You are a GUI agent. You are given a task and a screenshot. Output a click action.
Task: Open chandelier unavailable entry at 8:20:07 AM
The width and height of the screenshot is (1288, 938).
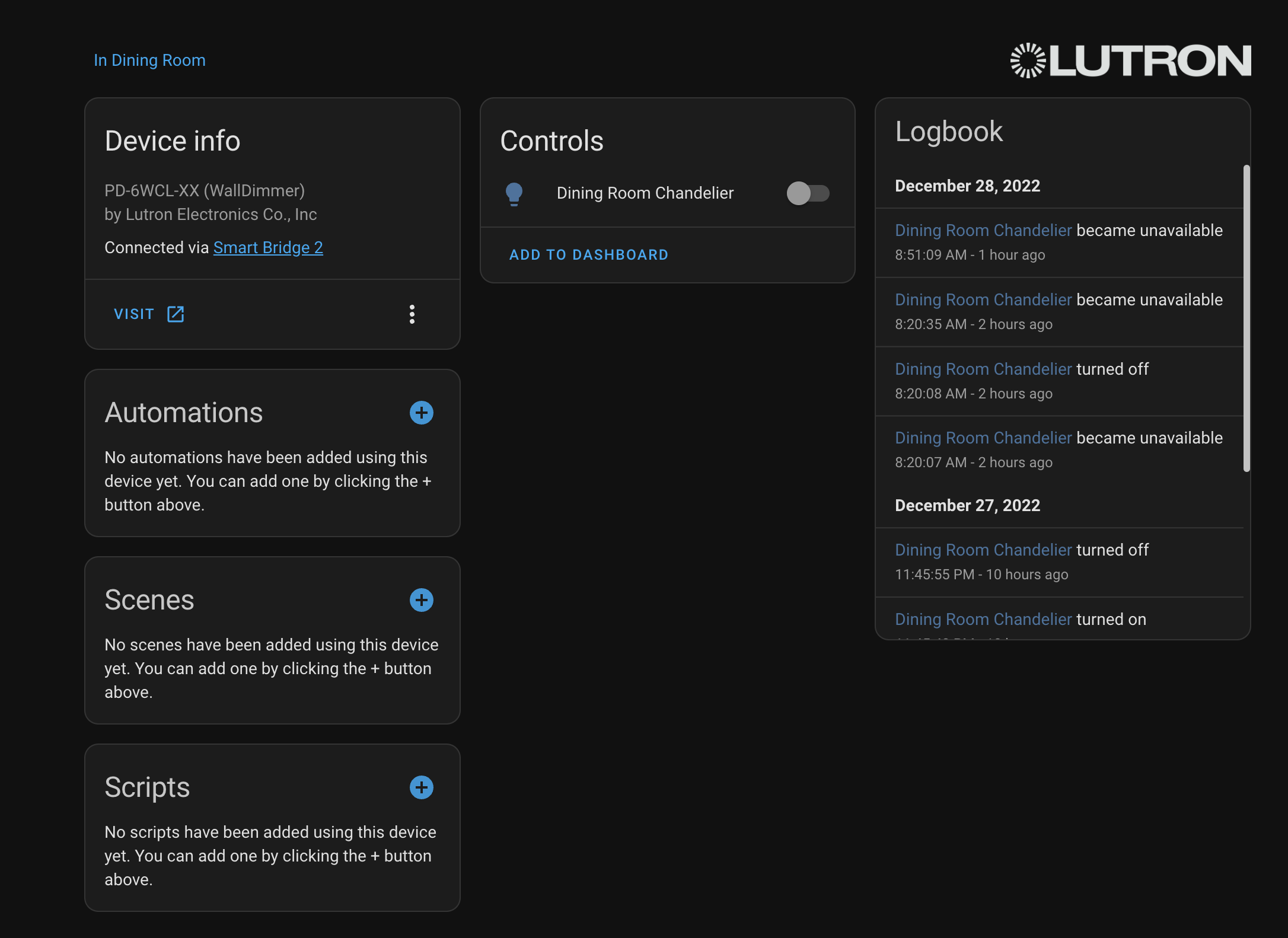pos(983,438)
